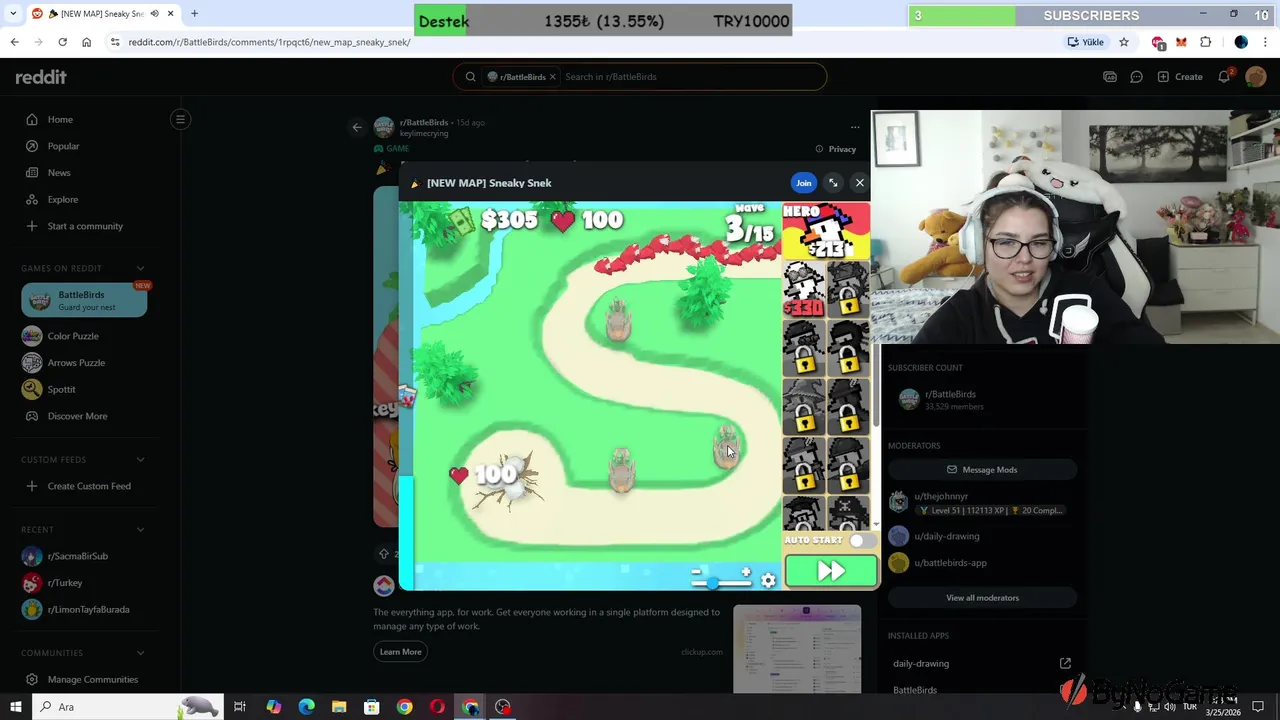This screenshot has height=720, width=1280.
Task: Select the sunglasses bird tower costing $330
Action: 804,289
